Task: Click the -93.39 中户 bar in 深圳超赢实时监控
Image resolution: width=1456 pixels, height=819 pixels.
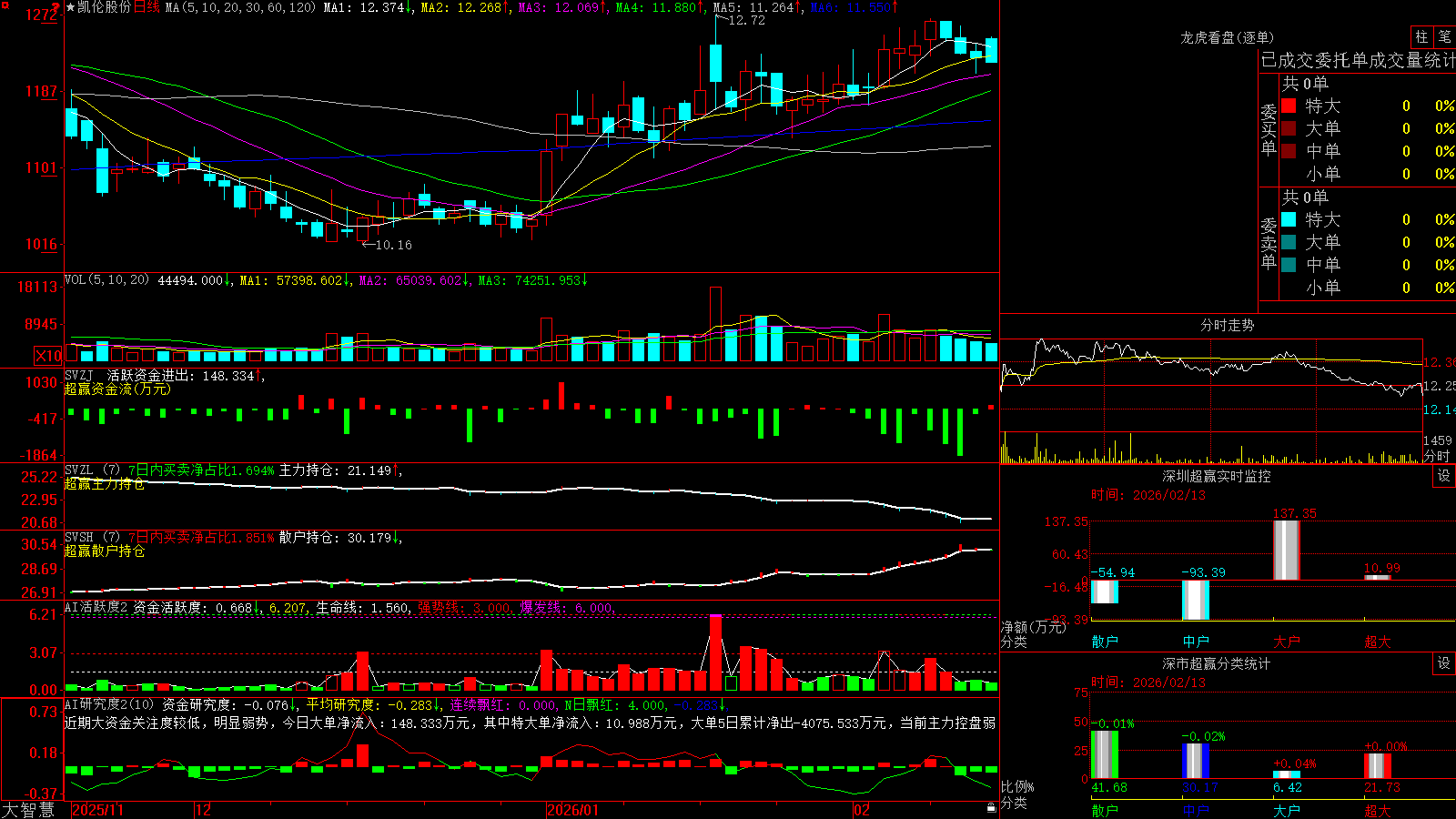Action: 1196,600
